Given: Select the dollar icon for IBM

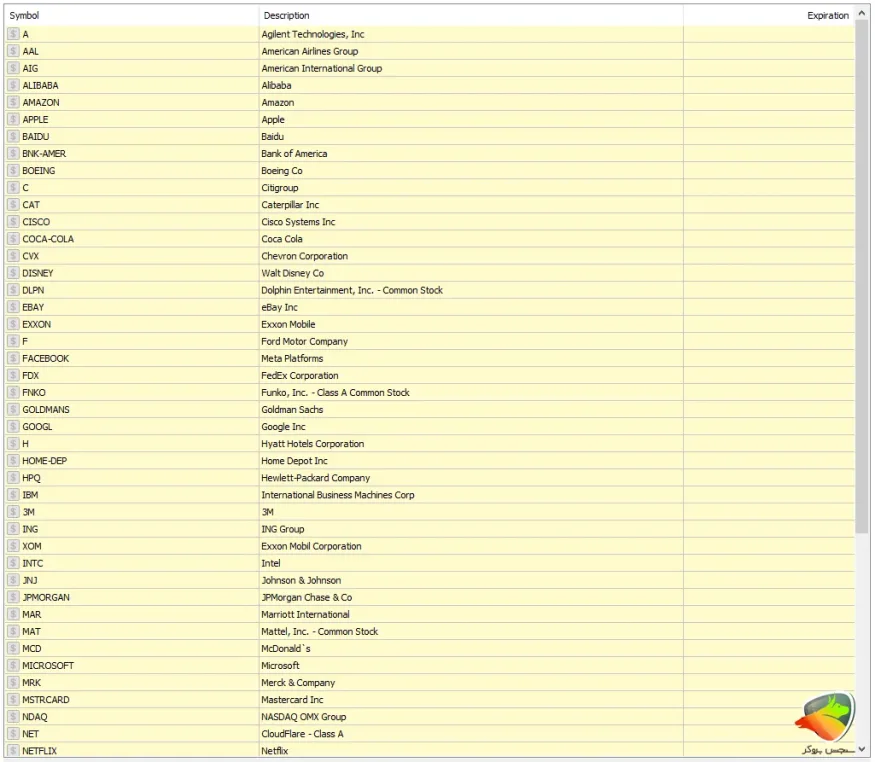Looking at the screenshot, I should point(13,495).
